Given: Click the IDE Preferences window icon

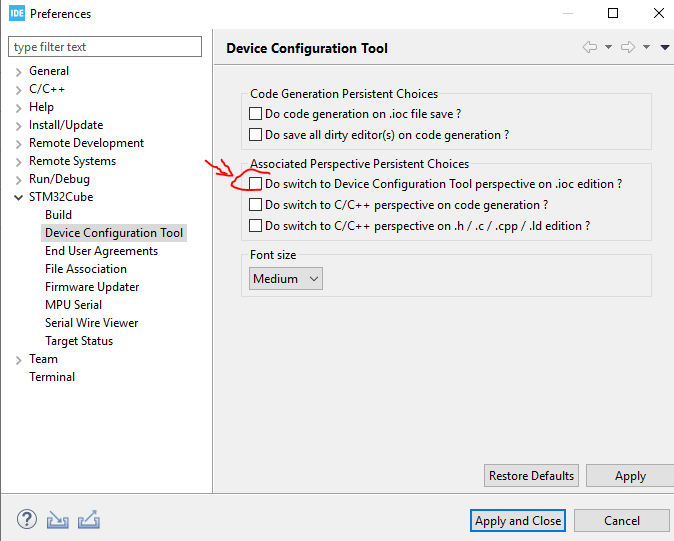Looking at the screenshot, I should (17, 13).
